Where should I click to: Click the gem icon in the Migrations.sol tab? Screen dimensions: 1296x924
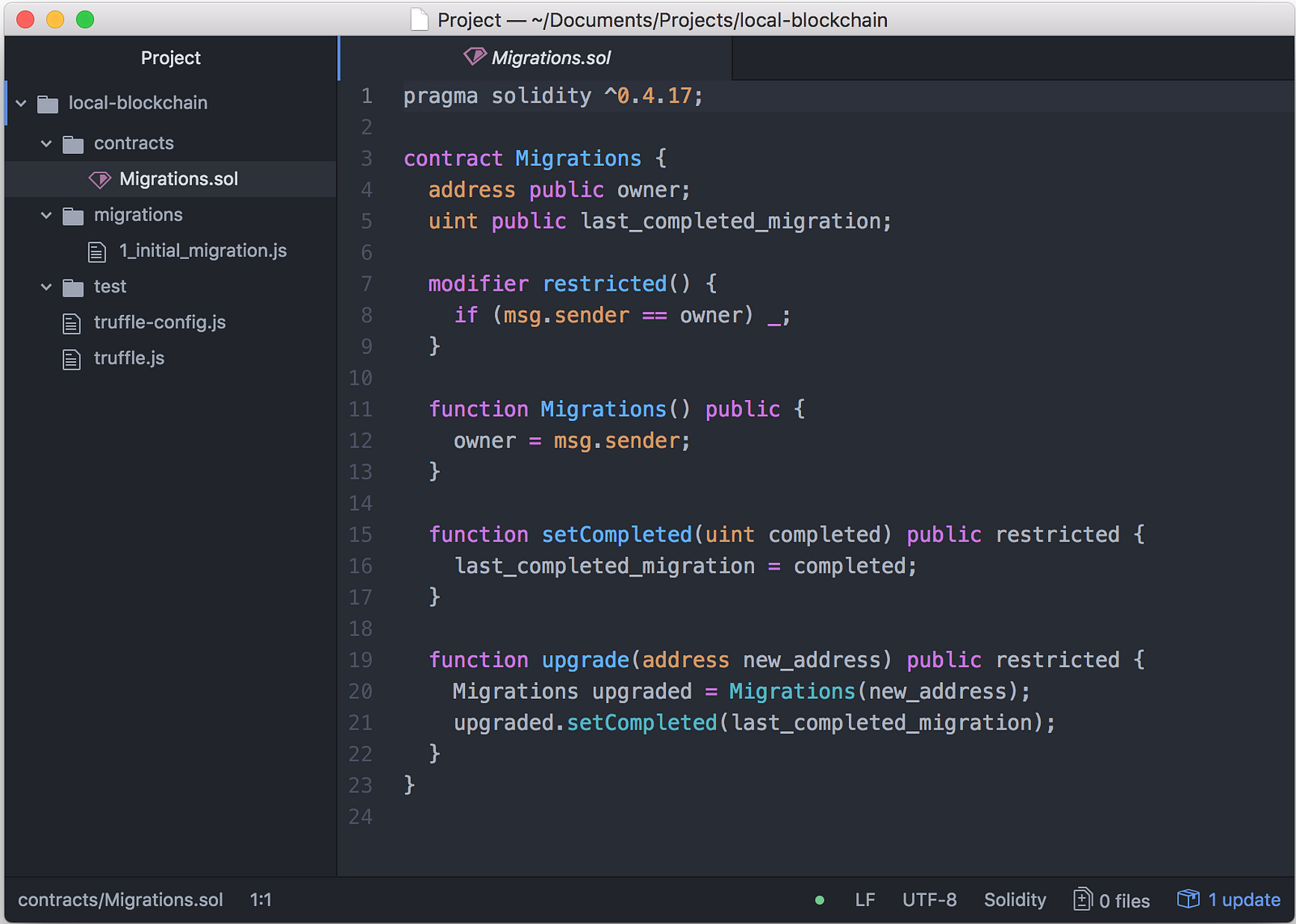(475, 57)
